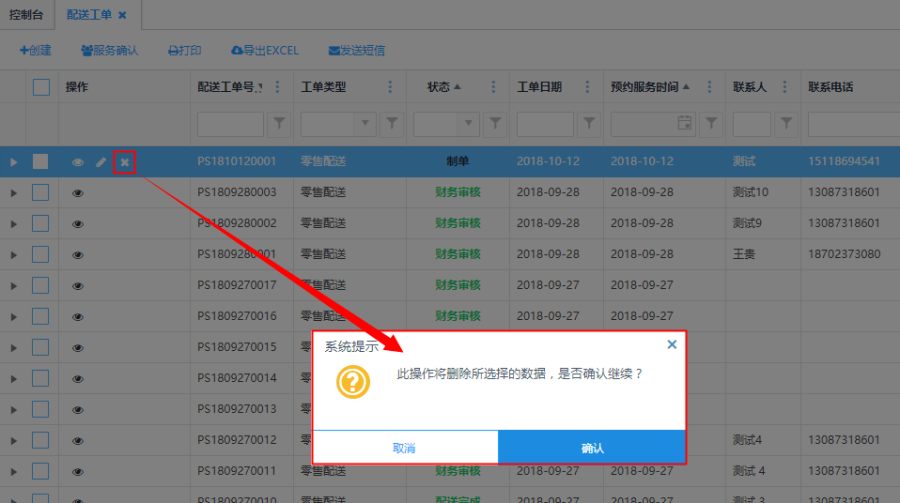Click the 取消 button in dialog
This screenshot has width=900, height=503.
404,448
